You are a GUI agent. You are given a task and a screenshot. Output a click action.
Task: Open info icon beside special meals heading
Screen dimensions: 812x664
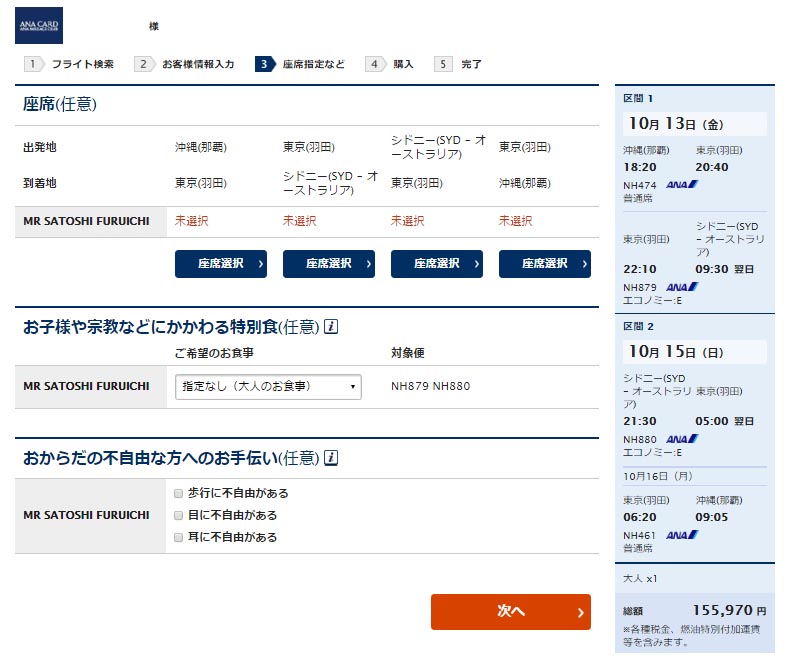pyautogui.click(x=331, y=326)
